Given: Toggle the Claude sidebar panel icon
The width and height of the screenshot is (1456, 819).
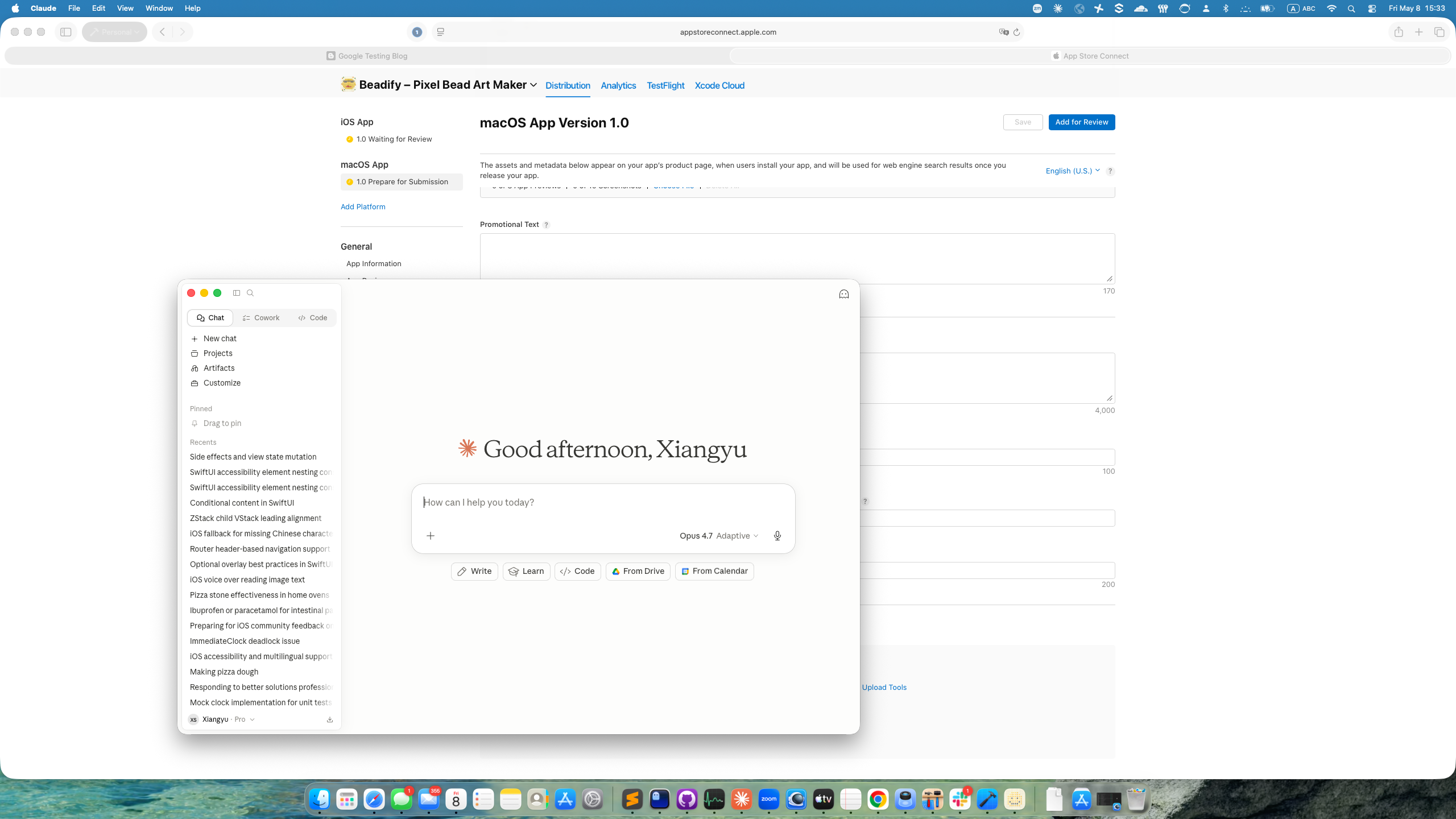Looking at the screenshot, I should click(237, 293).
